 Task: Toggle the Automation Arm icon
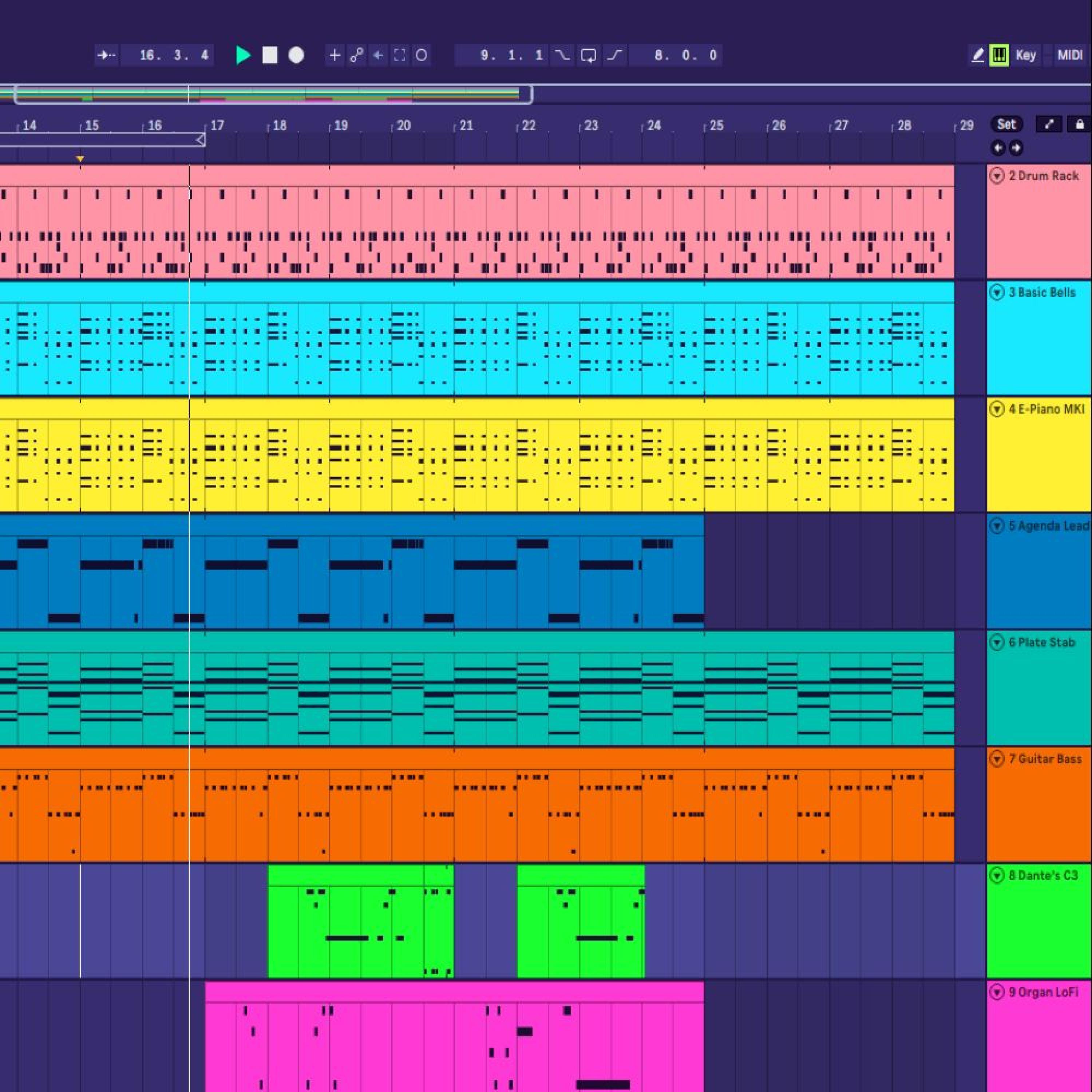point(357,55)
